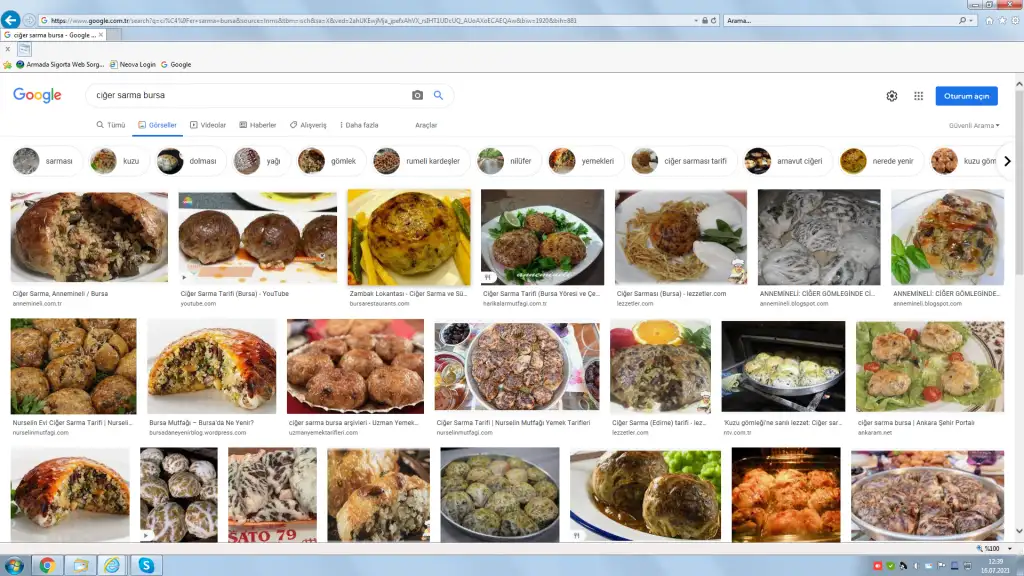1024x576 pixels.
Task: Open the Güvenli Arama dropdown
Action: [973, 125]
